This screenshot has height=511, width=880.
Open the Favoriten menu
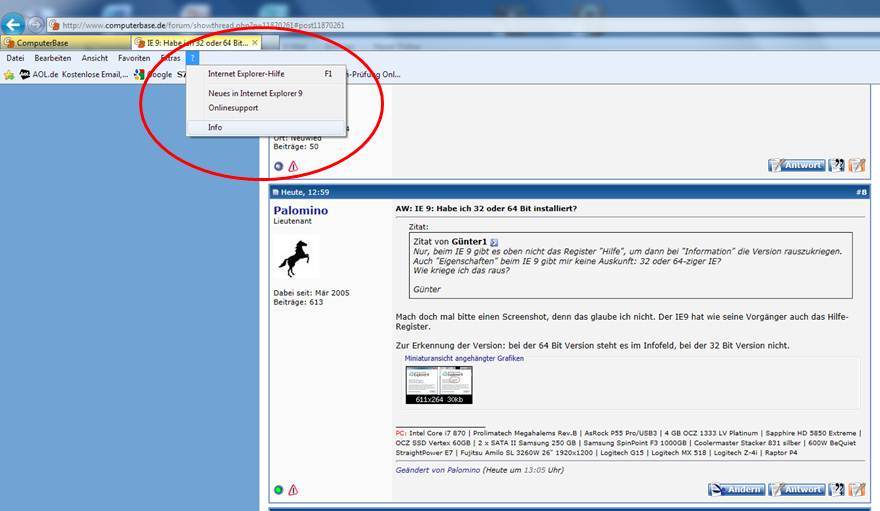(x=134, y=58)
